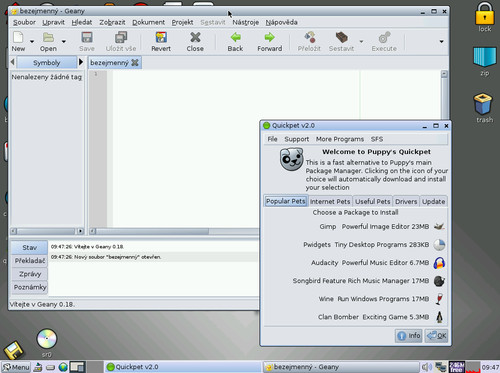Screen dimensions: 500x373
Task: Click the Clan Bomber penguin icon
Action: 440,317
